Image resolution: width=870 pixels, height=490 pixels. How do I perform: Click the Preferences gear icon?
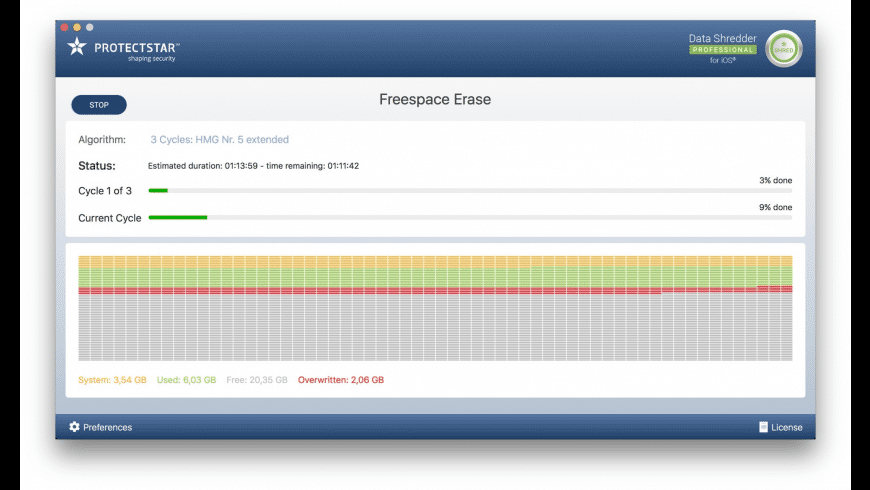74,427
